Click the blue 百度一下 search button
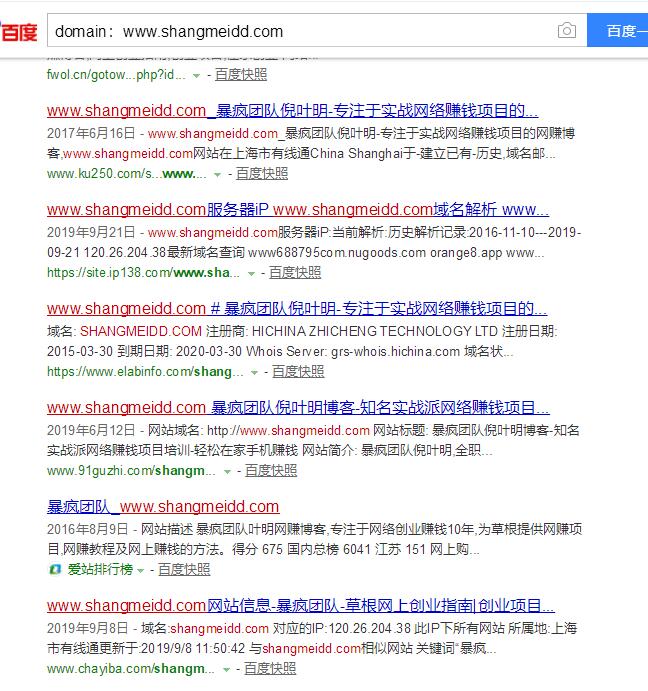 pyautogui.click(x=618, y=30)
